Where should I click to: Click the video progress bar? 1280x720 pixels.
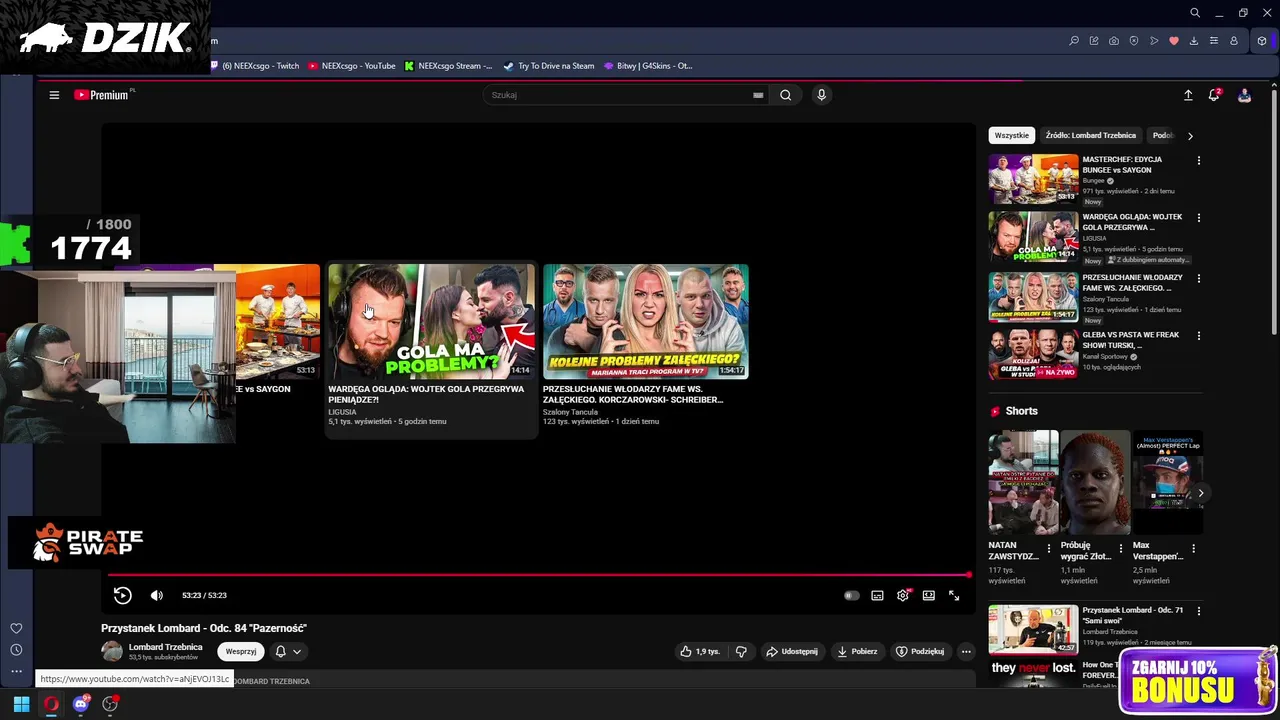pyautogui.click(x=538, y=575)
